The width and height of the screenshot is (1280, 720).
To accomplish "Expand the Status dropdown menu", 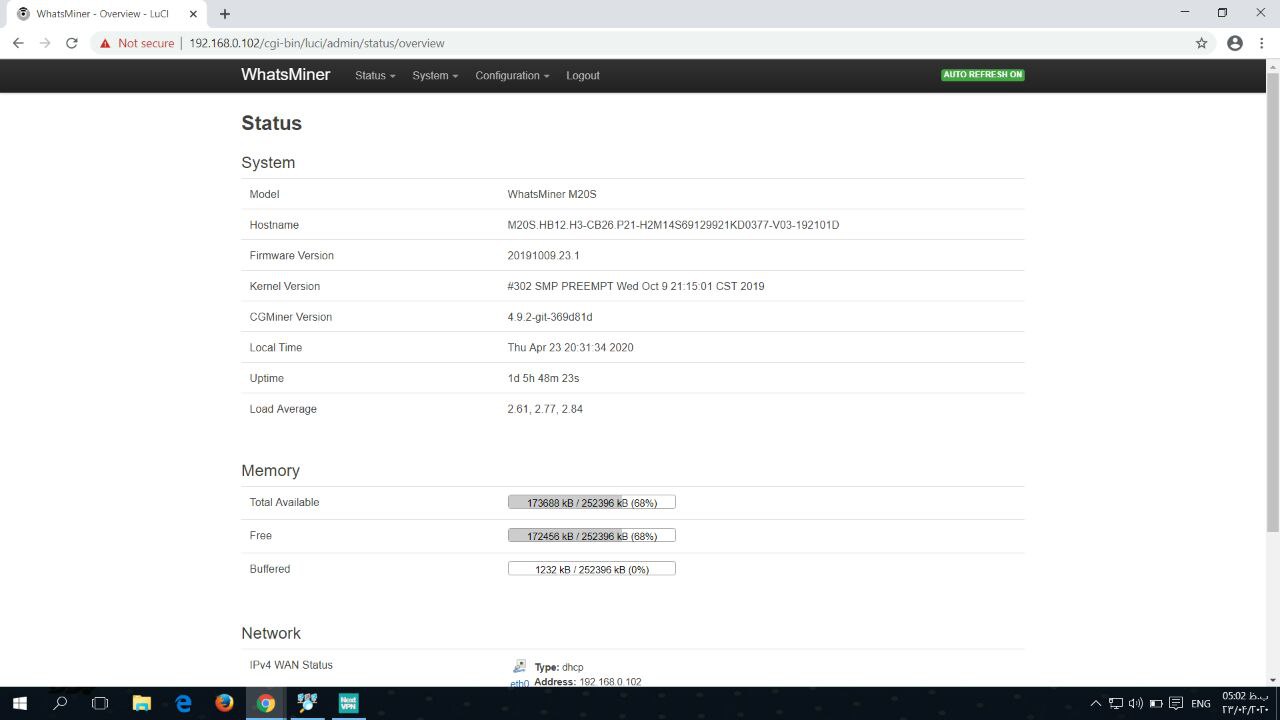I will tap(375, 75).
